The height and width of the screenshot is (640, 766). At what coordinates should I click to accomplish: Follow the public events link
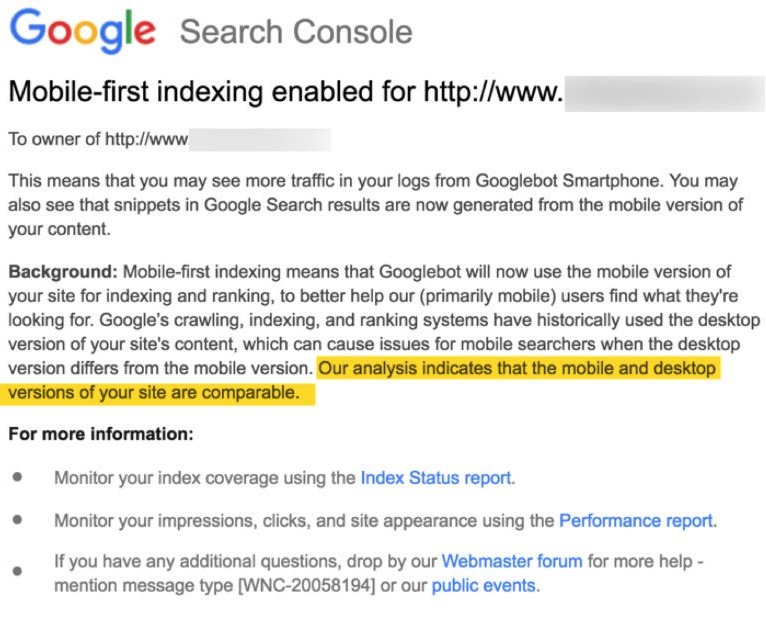[484, 585]
